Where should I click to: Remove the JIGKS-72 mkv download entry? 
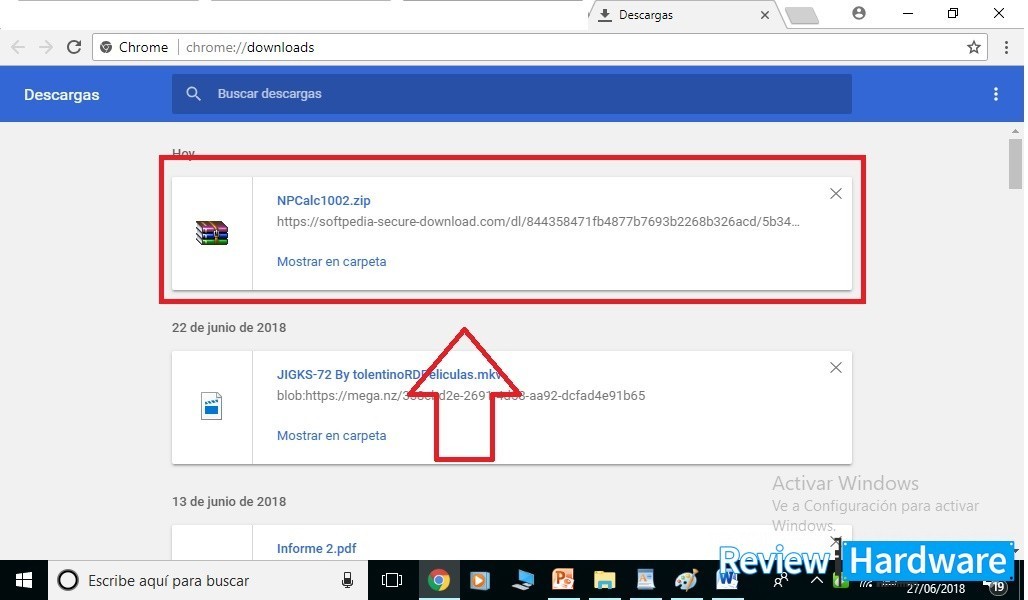click(x=836, y=367)
